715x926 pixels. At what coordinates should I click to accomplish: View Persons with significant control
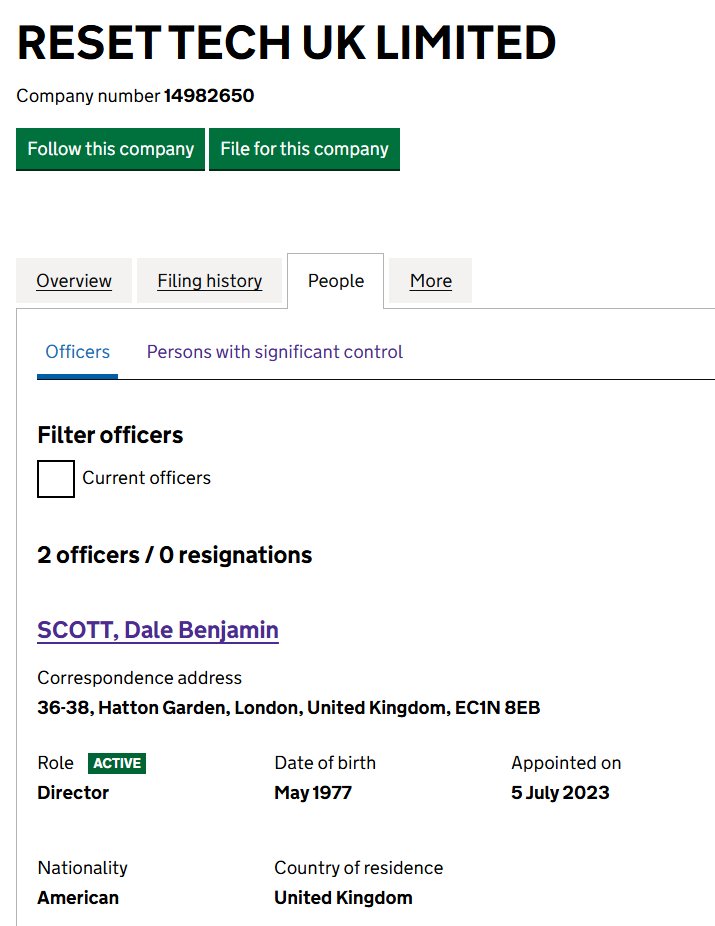tap(274, 352)
